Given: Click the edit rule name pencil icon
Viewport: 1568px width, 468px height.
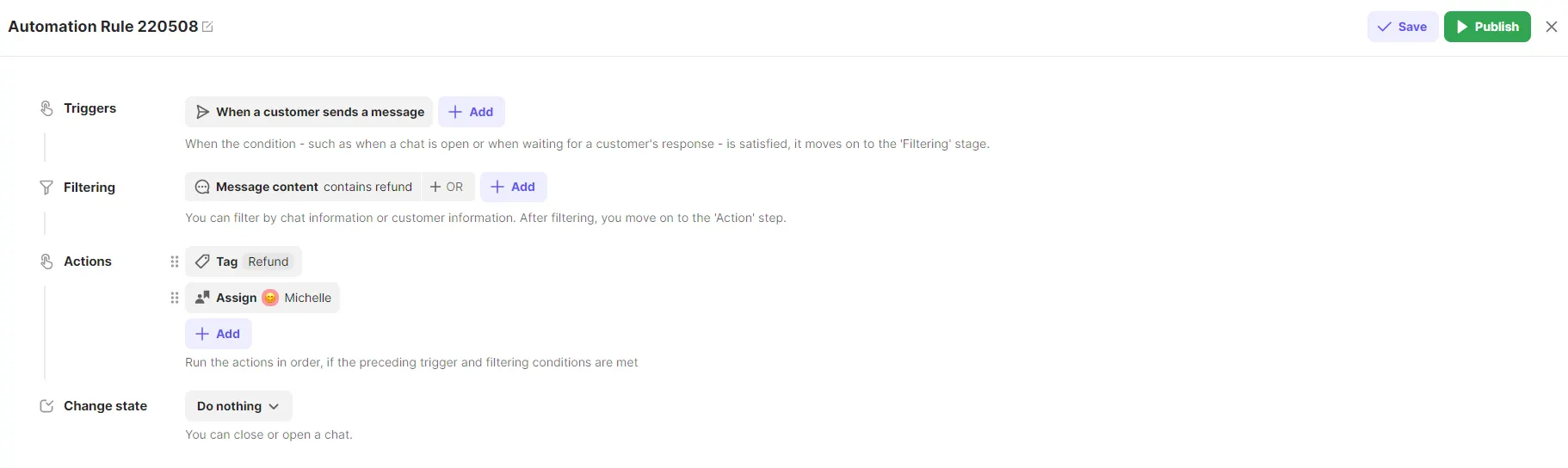Looking at the screenshot, I should click(207, 27).
